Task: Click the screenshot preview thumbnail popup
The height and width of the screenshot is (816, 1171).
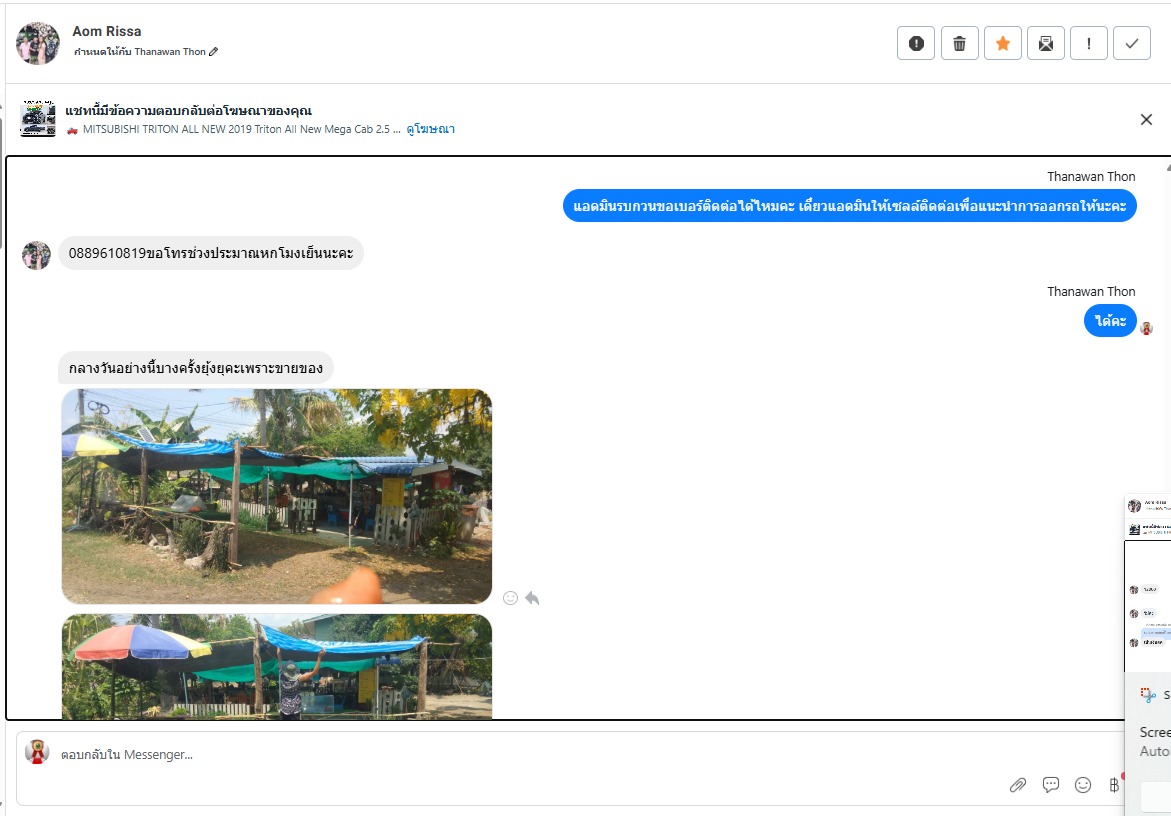Action: click(1148, 584)
